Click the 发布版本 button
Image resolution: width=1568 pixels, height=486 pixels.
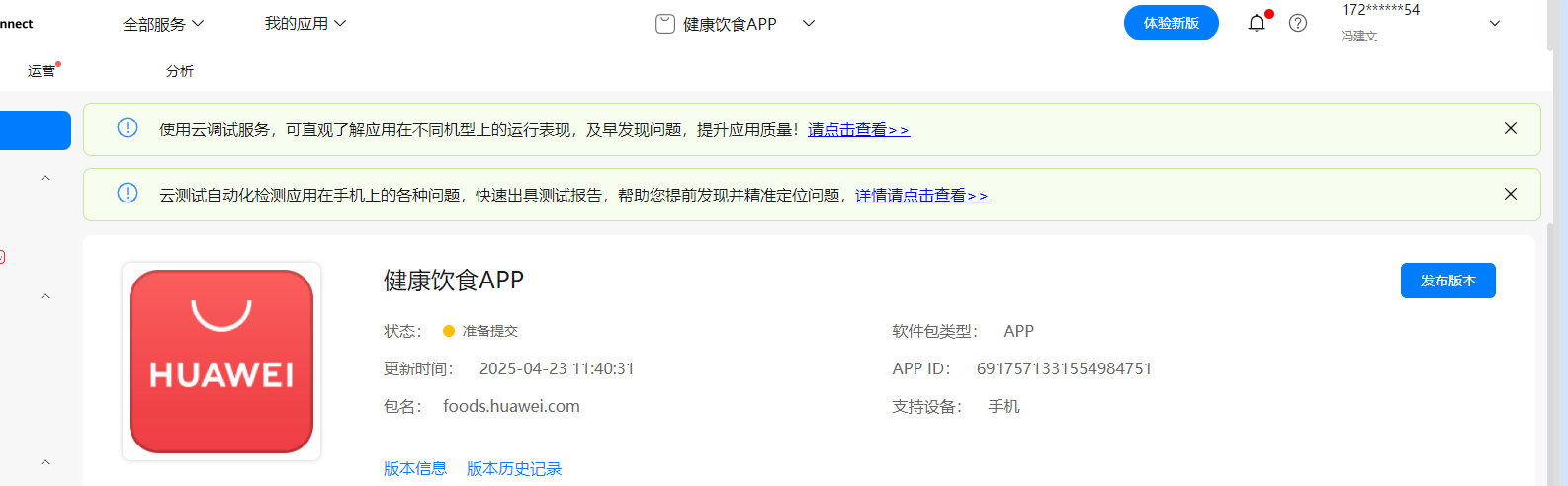tap(1448, 281)
